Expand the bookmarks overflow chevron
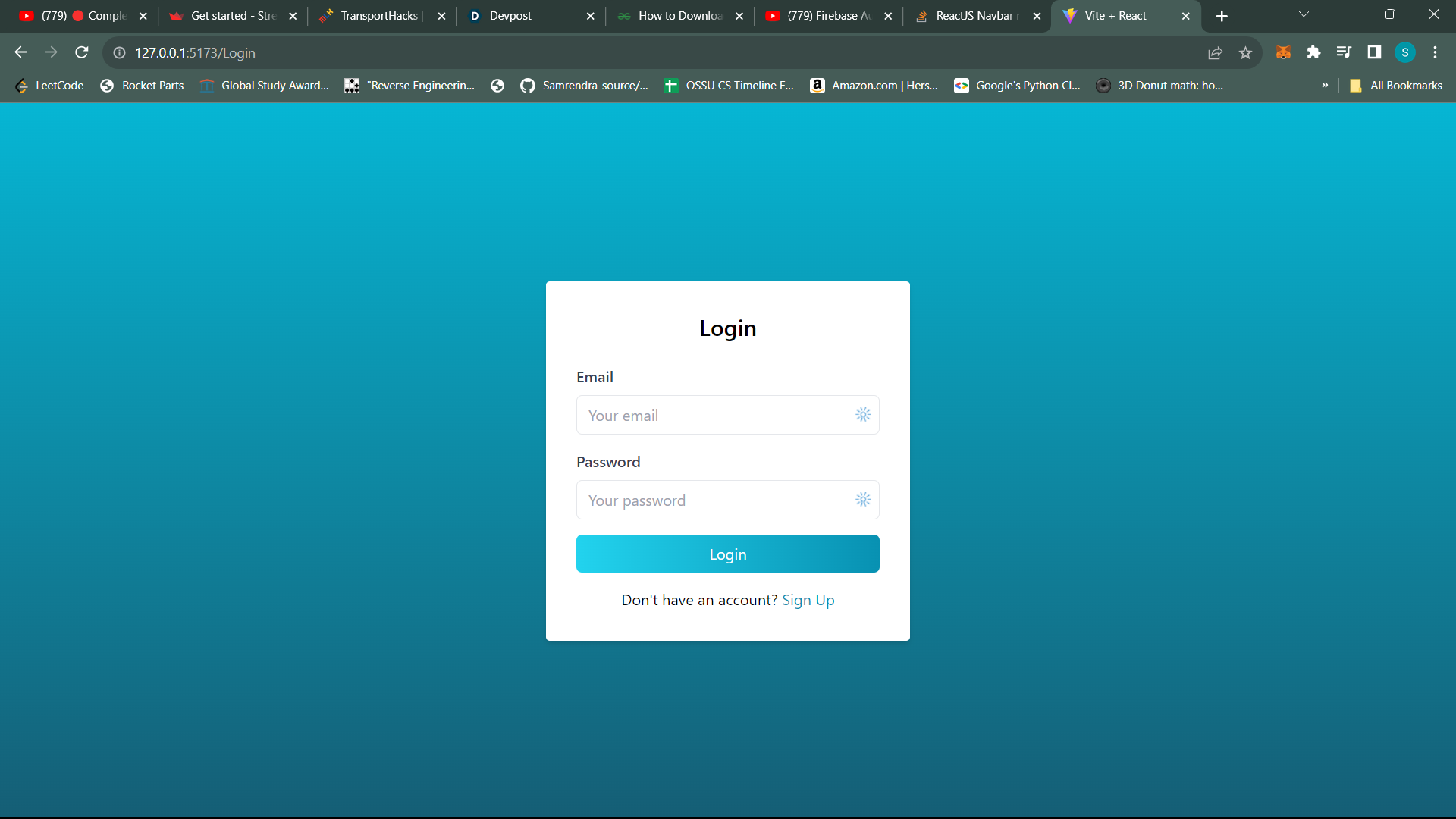 pos(1326,86)
